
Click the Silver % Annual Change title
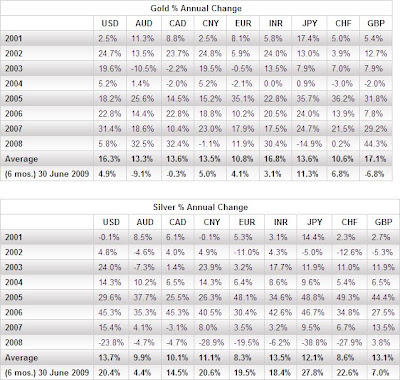tap(200, 207)
